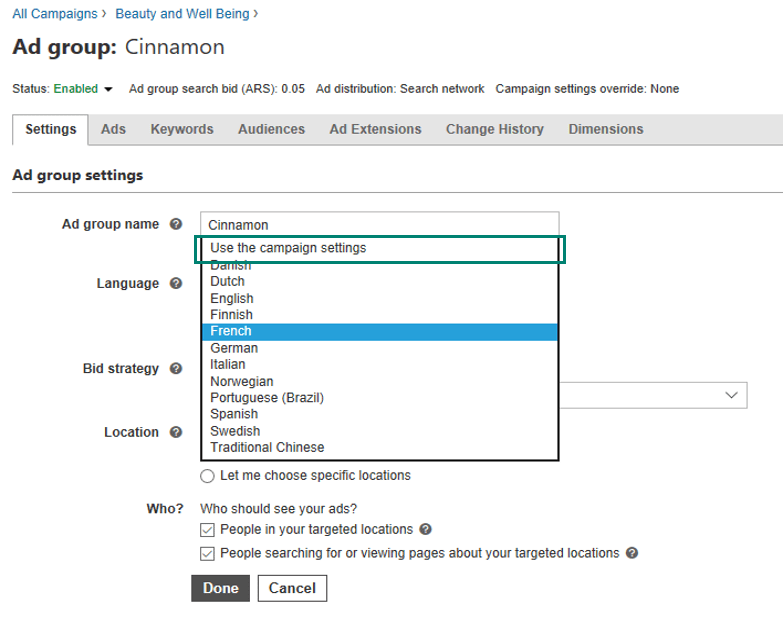Open help icon next to Location label
783x619 pixels.
click(x=176, y=432)
